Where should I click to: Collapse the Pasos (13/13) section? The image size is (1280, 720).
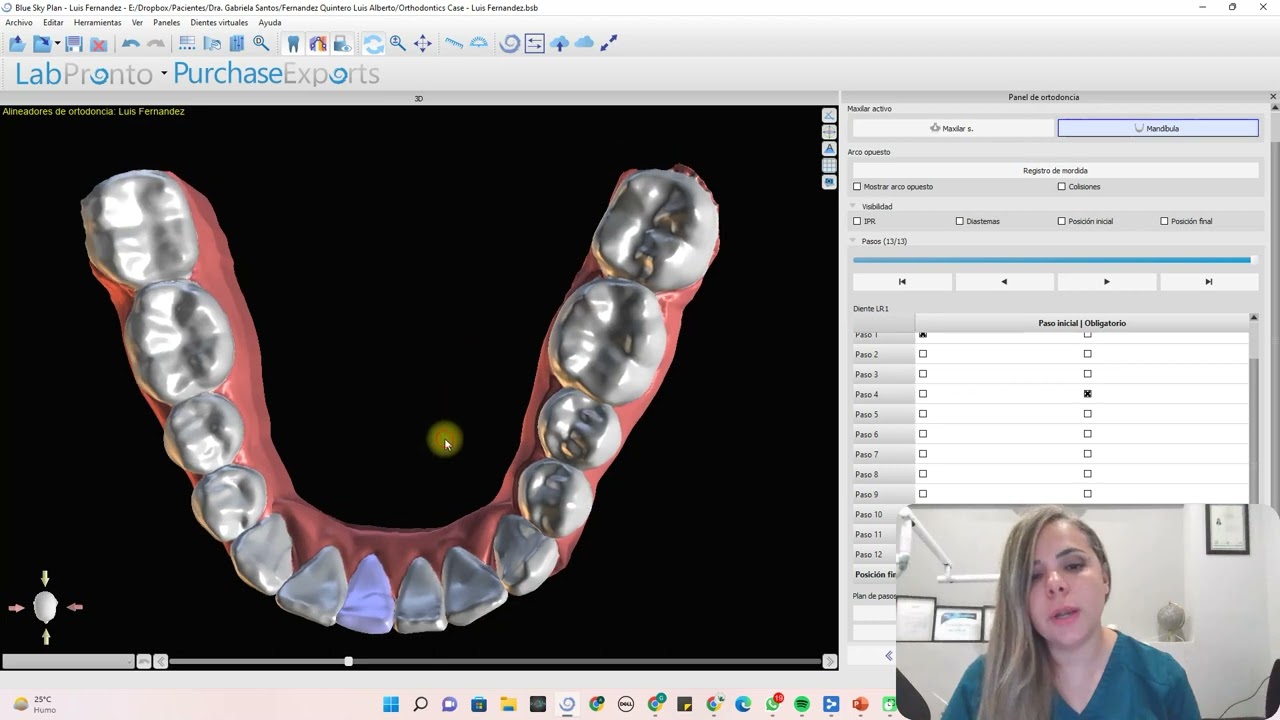pyautogui.click(x=854, y=241)
